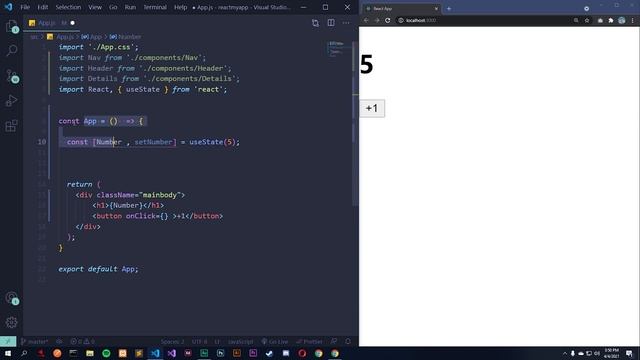Viewport: 640px width, 360px height.
Task: Open the Go menu
Action: [x=113, y=7]
